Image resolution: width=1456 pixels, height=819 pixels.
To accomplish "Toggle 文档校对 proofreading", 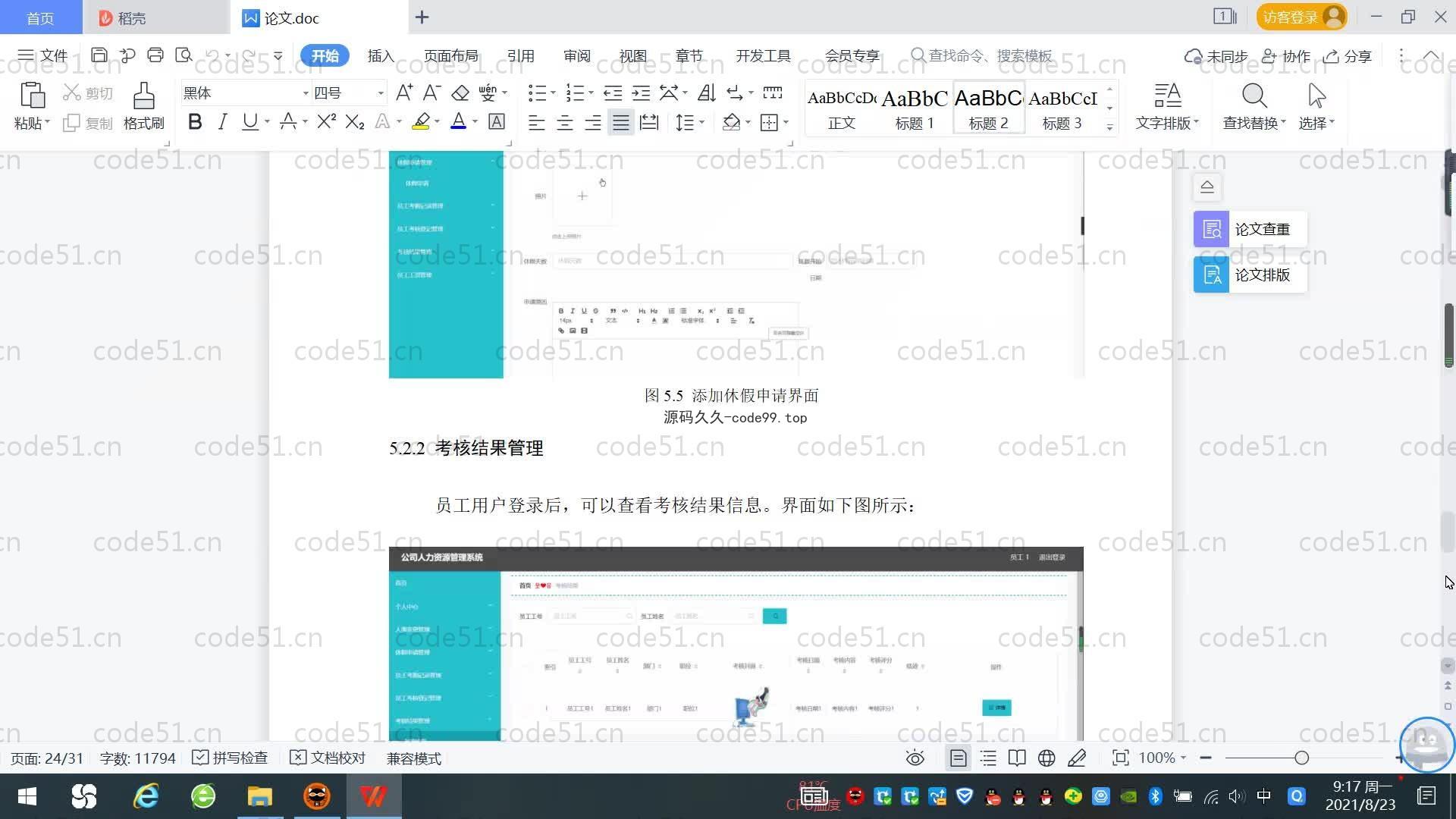I will [328, 758].
